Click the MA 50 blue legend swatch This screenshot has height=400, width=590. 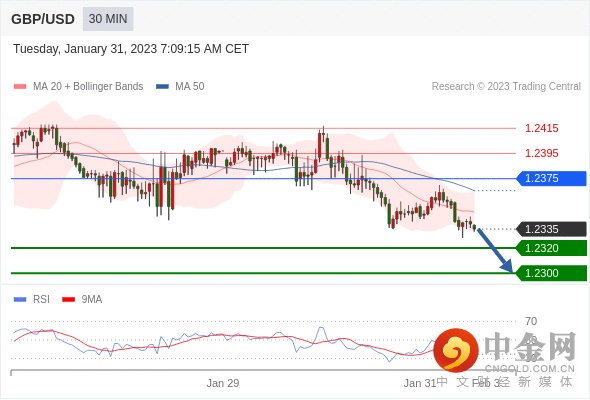tap(162, 87)
